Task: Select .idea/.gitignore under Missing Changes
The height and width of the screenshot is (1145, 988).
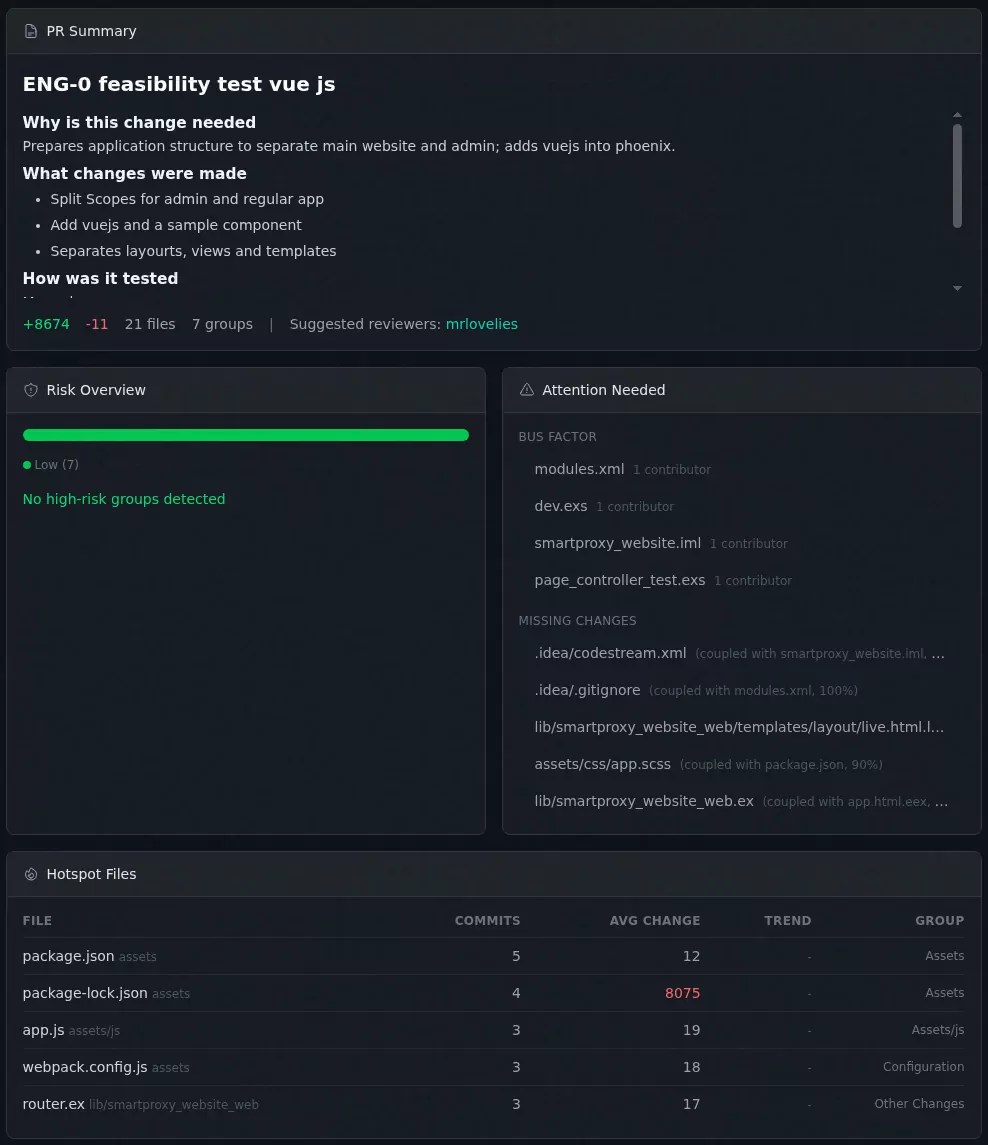Action: [587, 690]
